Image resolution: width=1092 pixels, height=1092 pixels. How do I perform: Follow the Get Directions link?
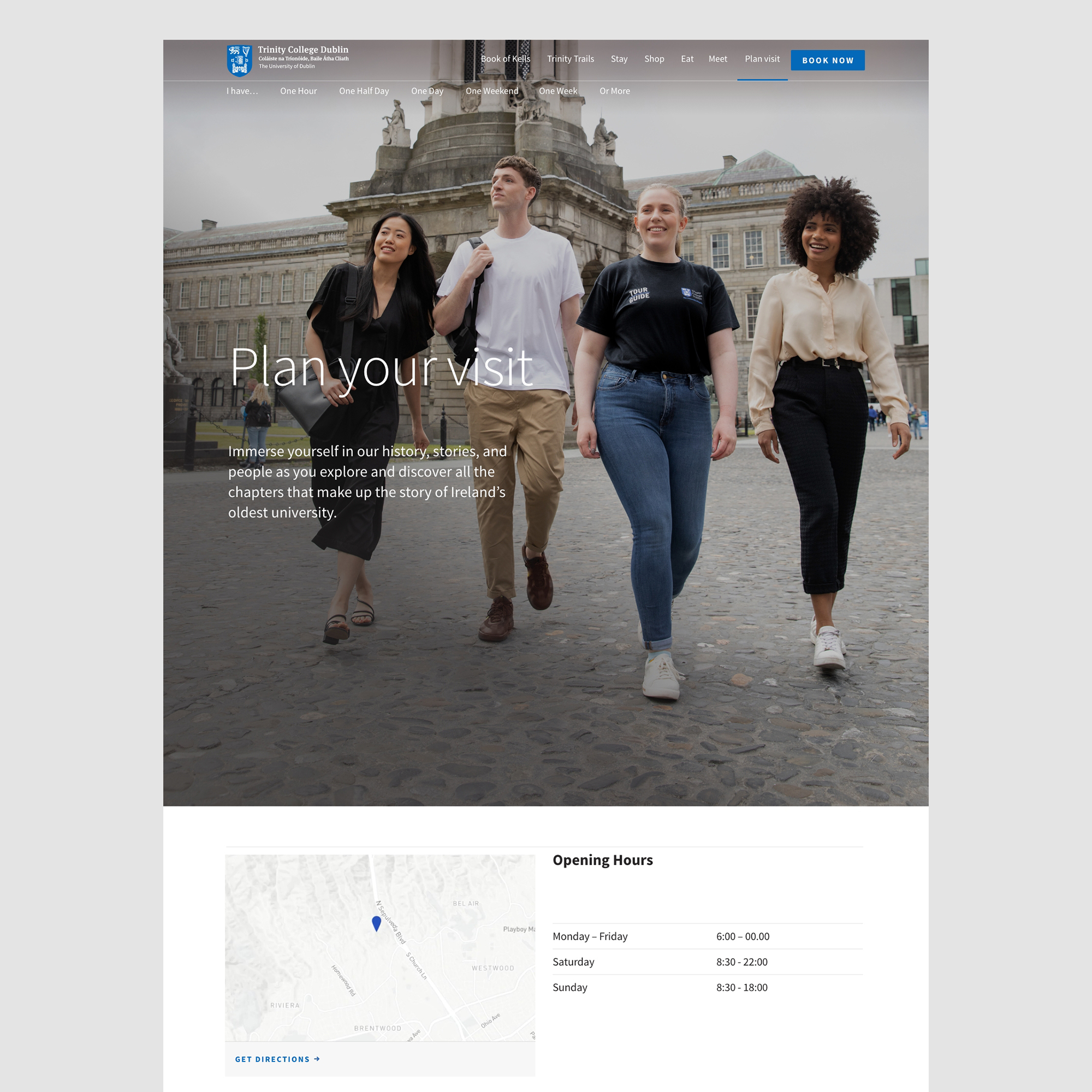[272, 1059]
